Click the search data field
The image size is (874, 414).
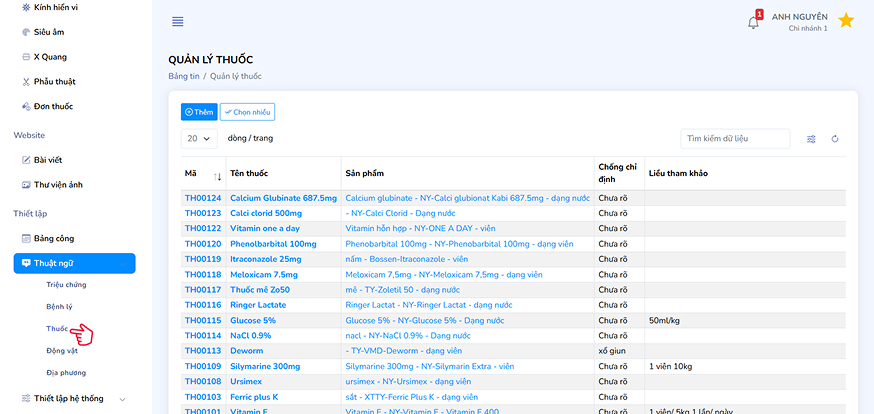tap(734, 139)
